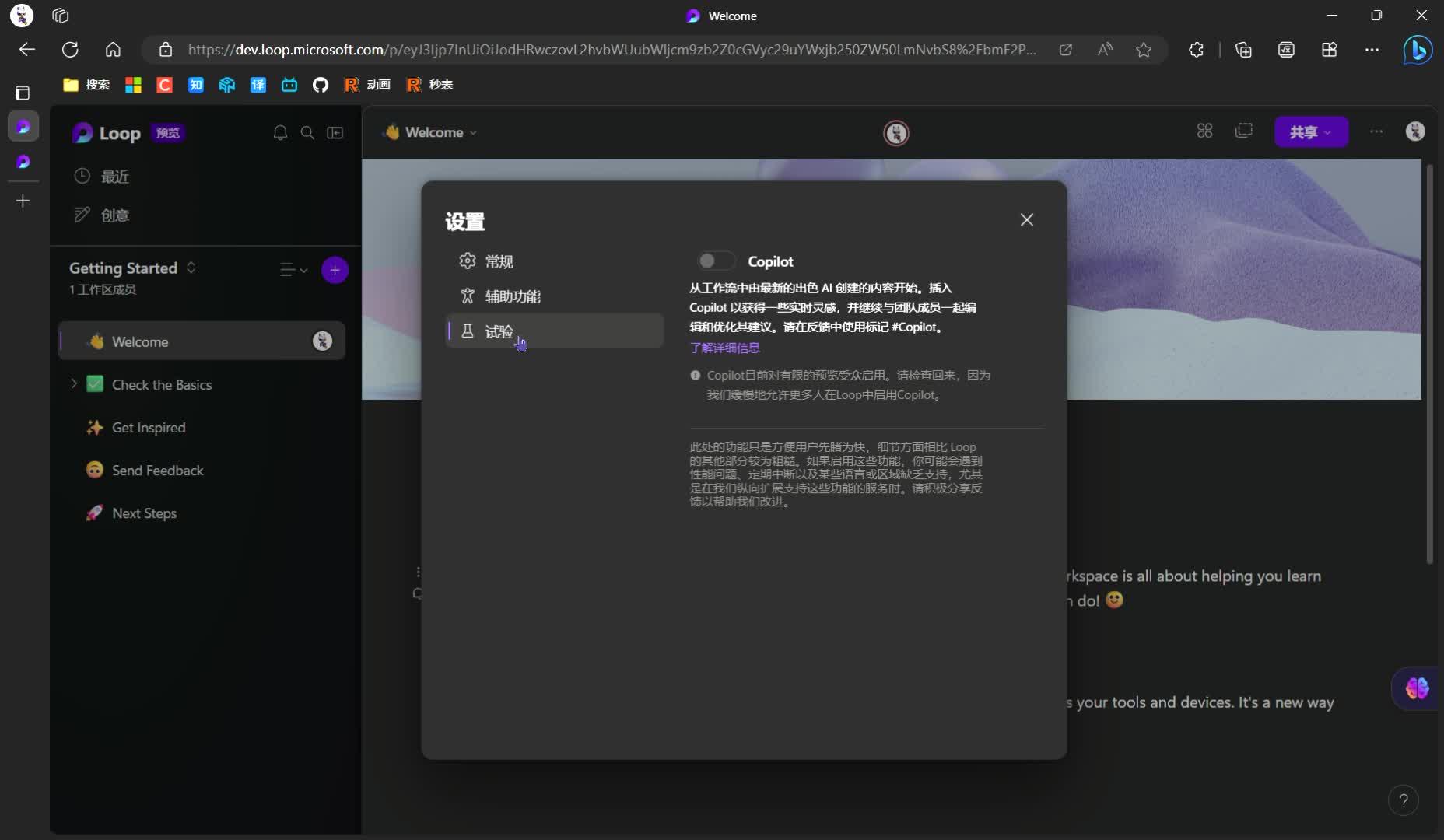The height and width of the screenshot is (840, 1444).
Task: Create new workspace via plus icon in left rail
Action: (23, 201)
